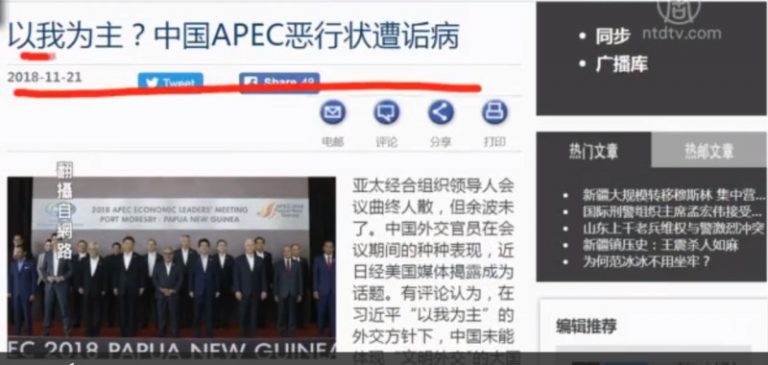Click the 电邮 label under envelope icon
The width and height of the screenshot is (768, 365).
coord(333,142)
